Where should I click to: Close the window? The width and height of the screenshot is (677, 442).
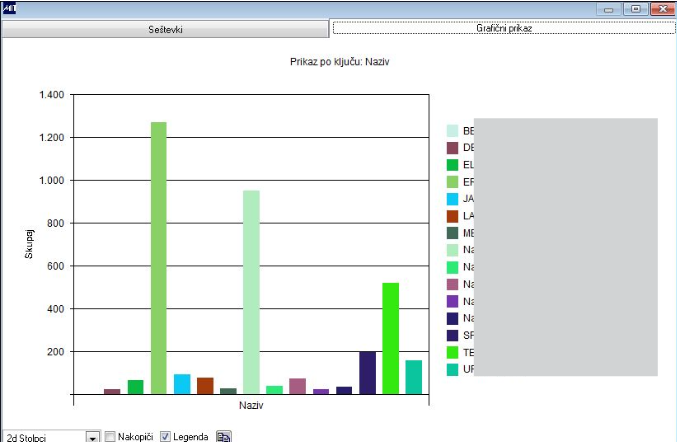point(663,9)
